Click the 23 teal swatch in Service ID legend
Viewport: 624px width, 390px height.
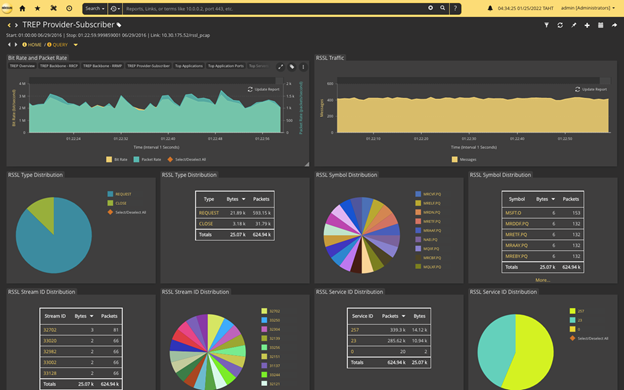pyautogui.click(x=572, y=320)
